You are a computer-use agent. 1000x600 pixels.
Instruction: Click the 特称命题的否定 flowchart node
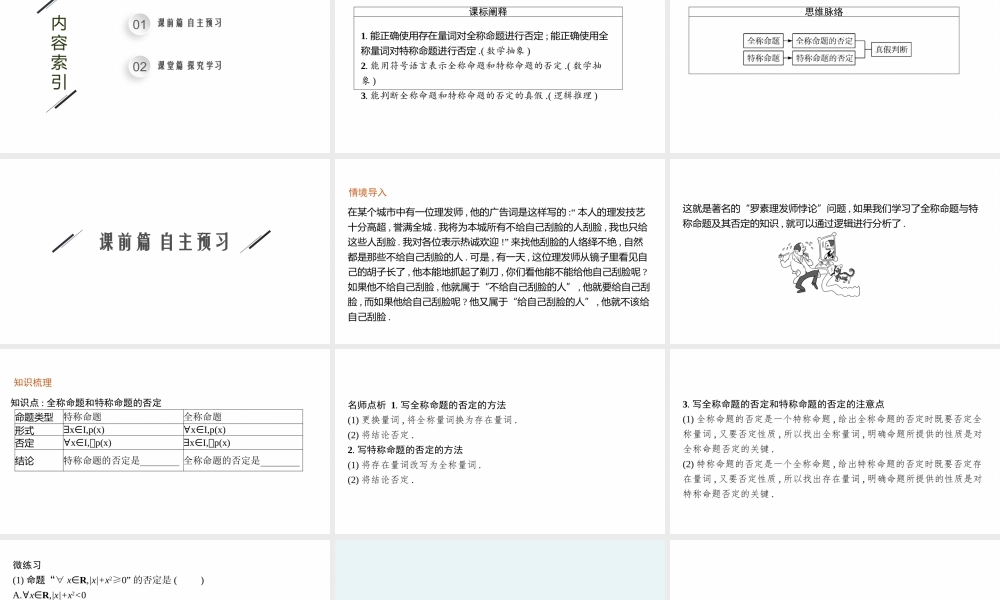tap(823, 60)
